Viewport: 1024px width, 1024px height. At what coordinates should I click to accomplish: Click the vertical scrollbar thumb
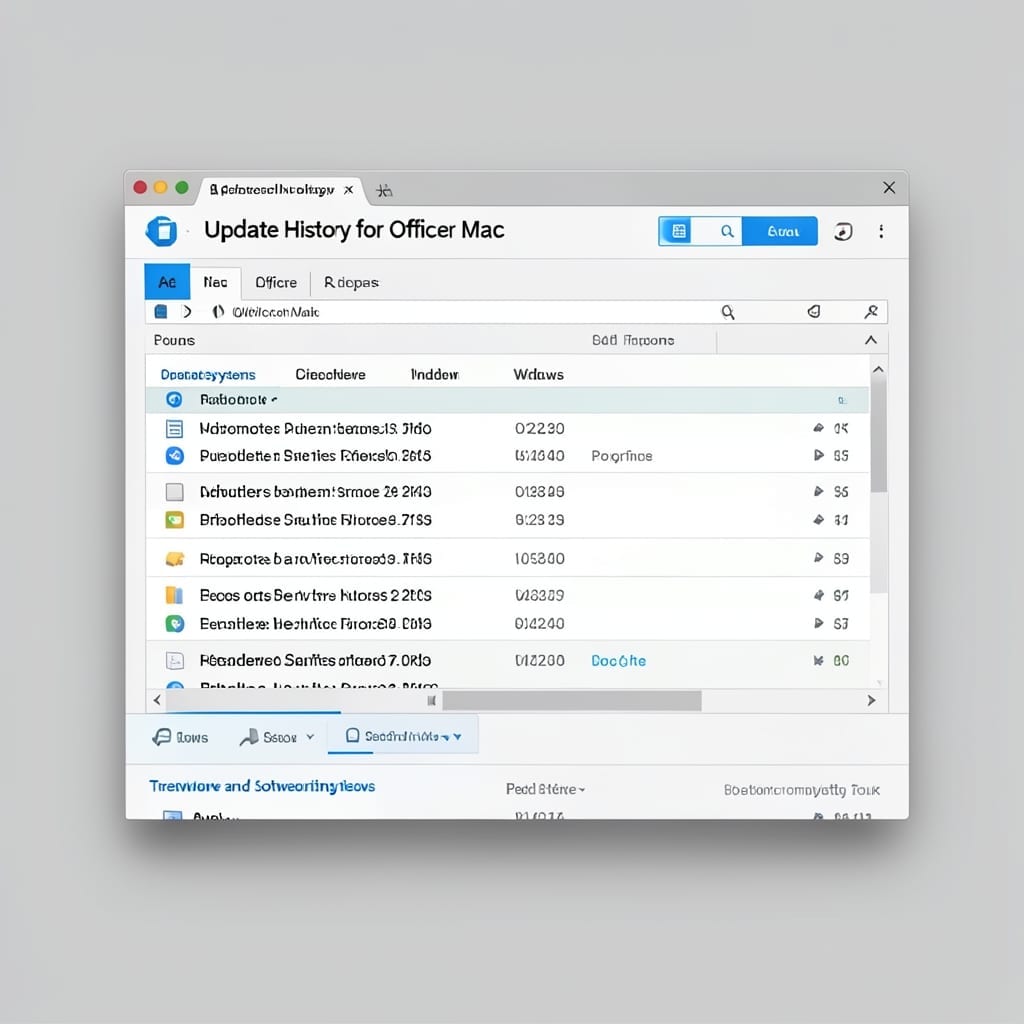(879, 436)
